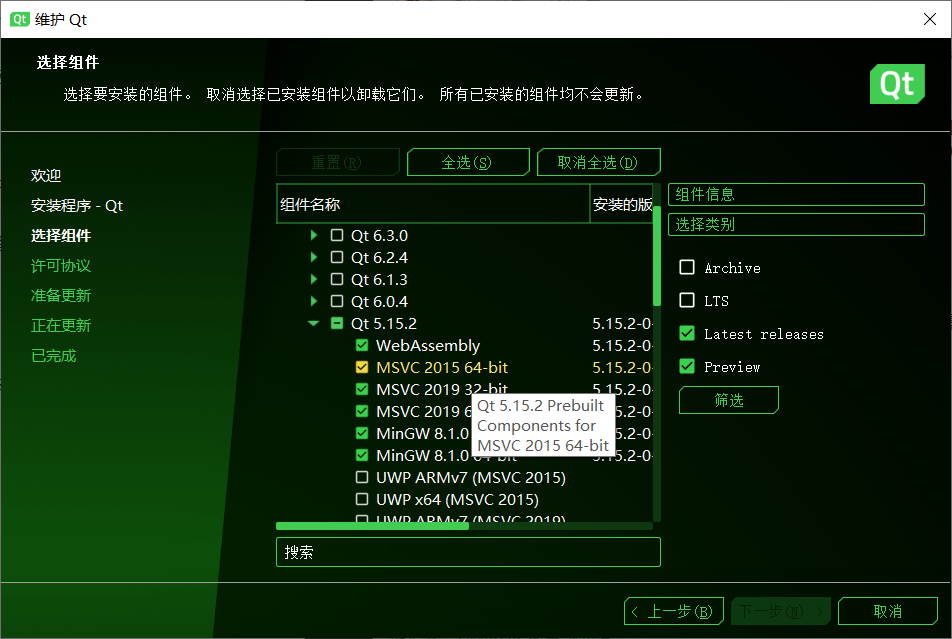Expand the Qt 6.1.3 tree node
The image size is (952, 639).
313,279
